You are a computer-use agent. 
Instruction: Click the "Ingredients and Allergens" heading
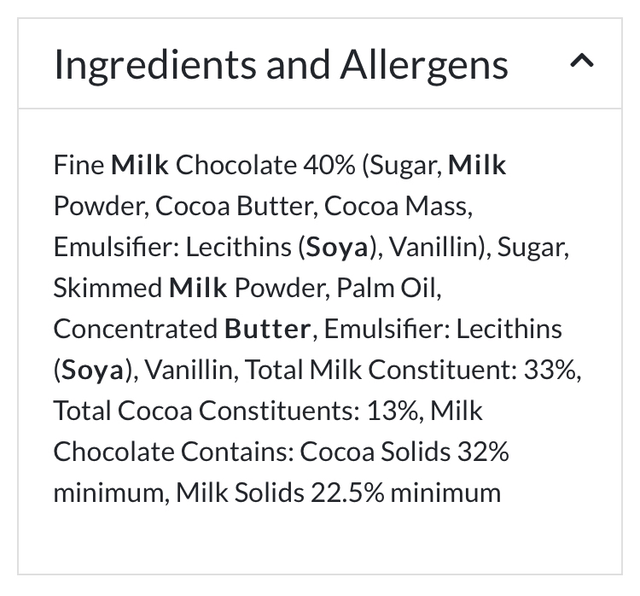[x=281, y=64]
